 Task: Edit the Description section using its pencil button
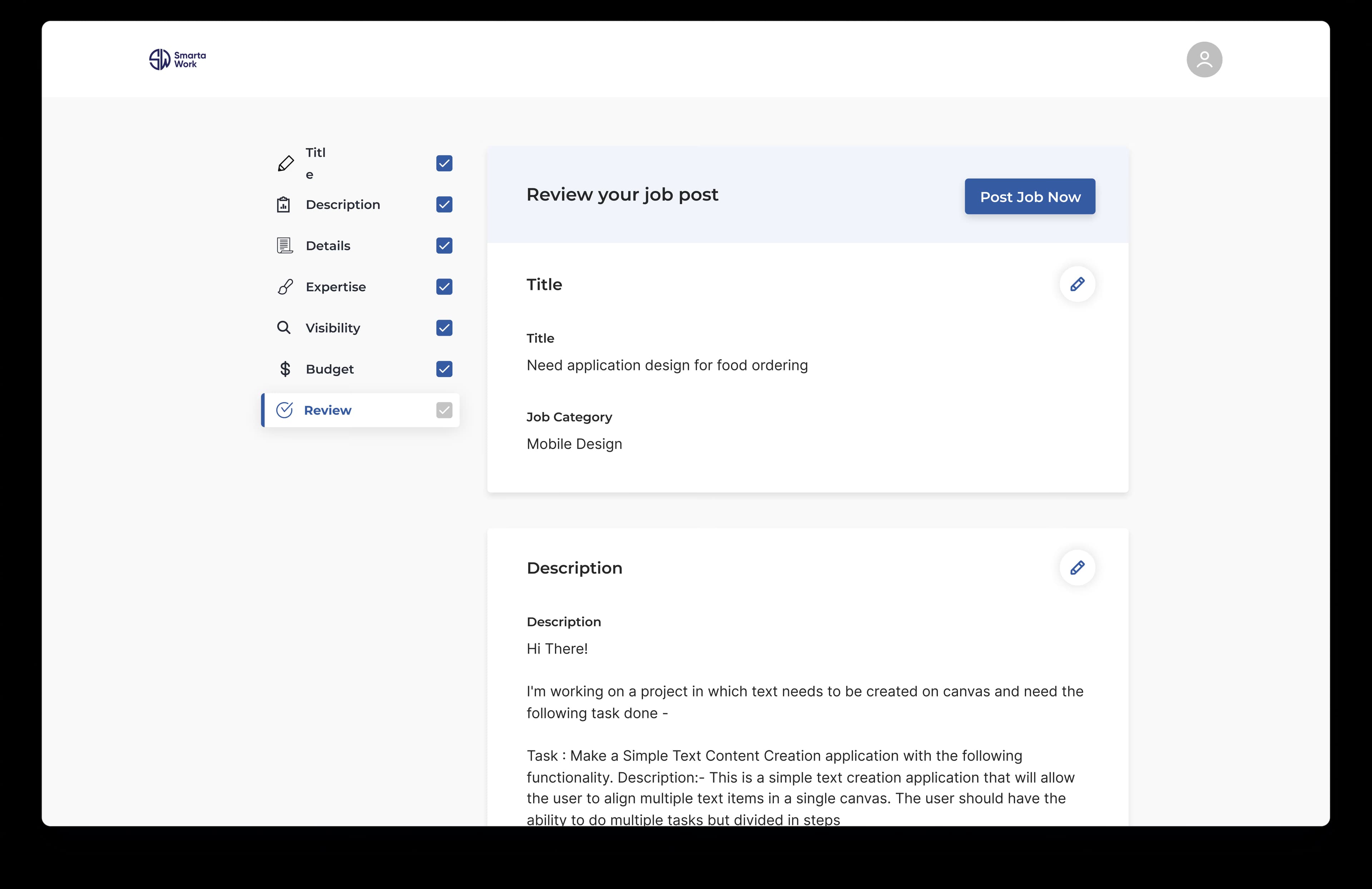pyautogui.click(x=1077, y=568)
